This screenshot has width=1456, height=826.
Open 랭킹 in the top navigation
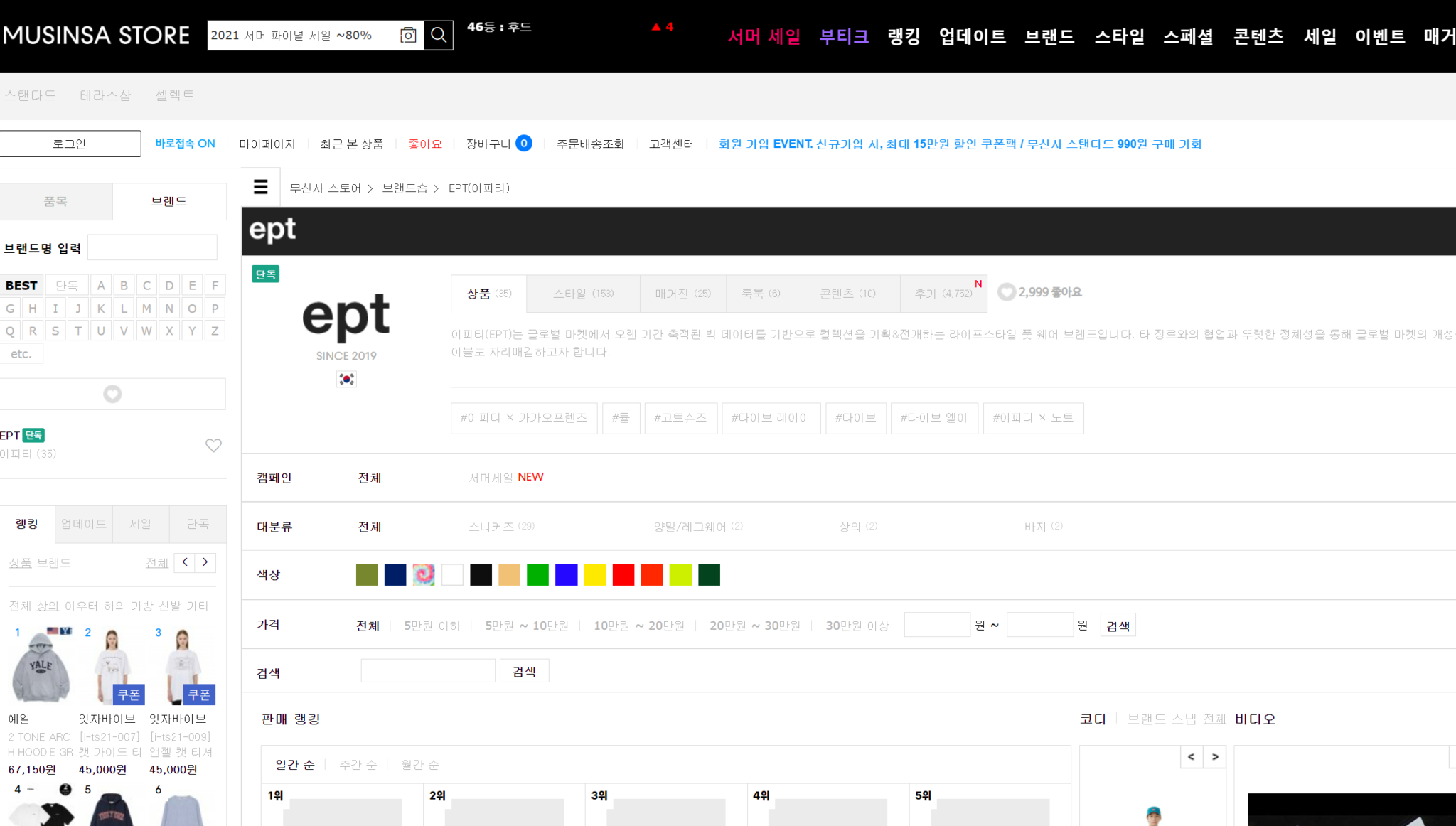pyautogui.click(x=903, y=36)
